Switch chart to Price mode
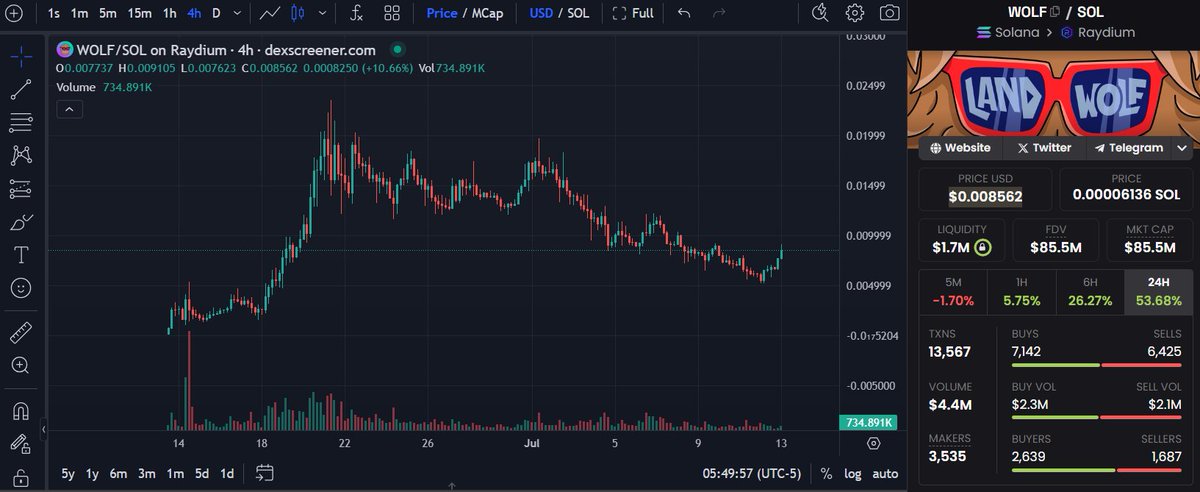Image resolution: width=1200 pixels, height=492 pixels. tap(441, 13)
